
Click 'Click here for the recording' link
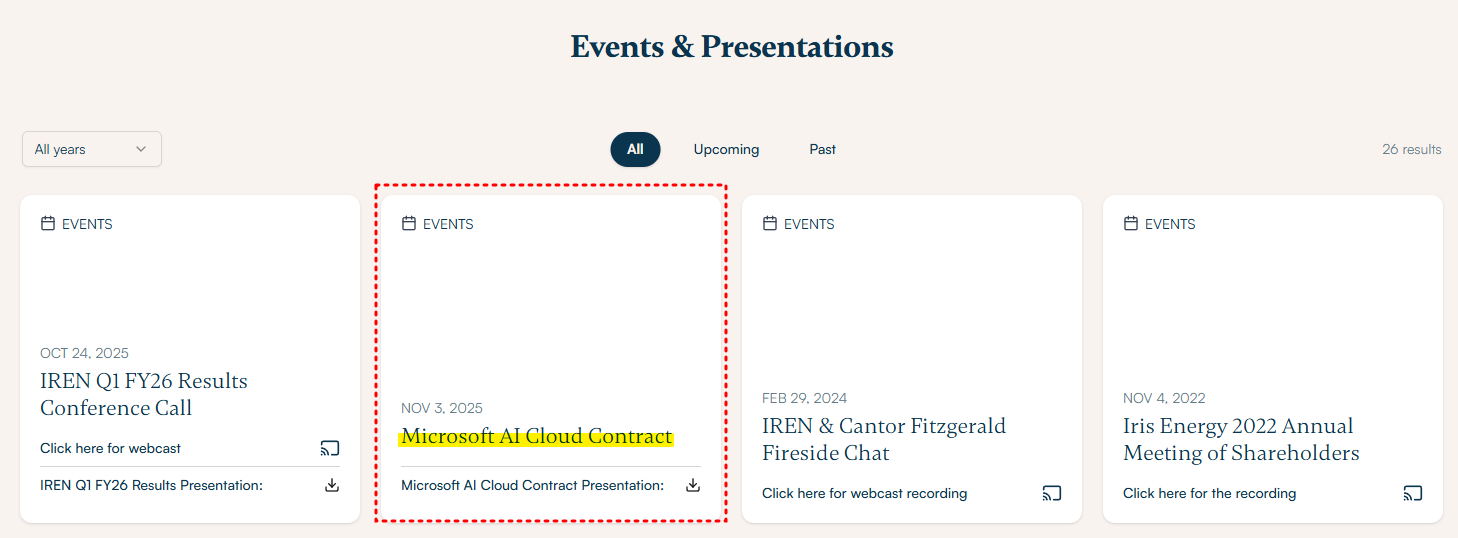1209,493
